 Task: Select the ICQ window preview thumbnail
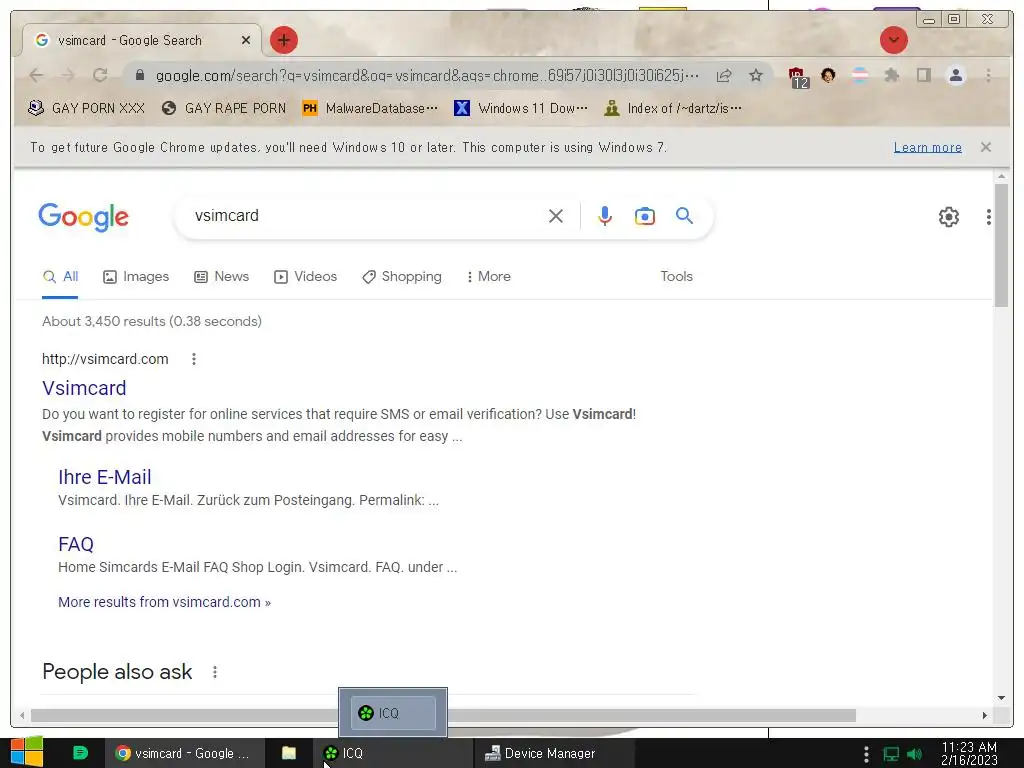tap(393, 712)
